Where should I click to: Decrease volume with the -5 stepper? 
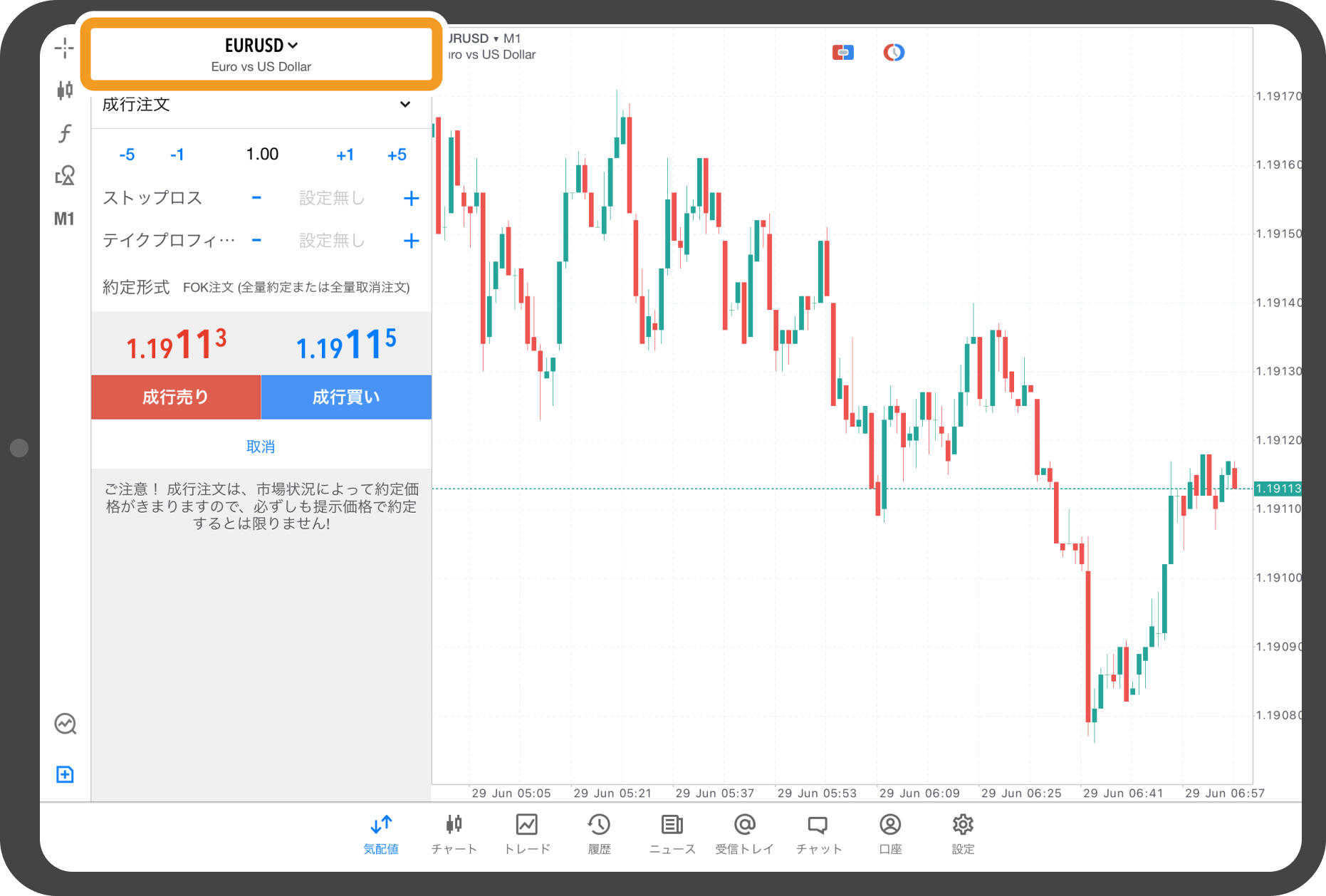127,155
